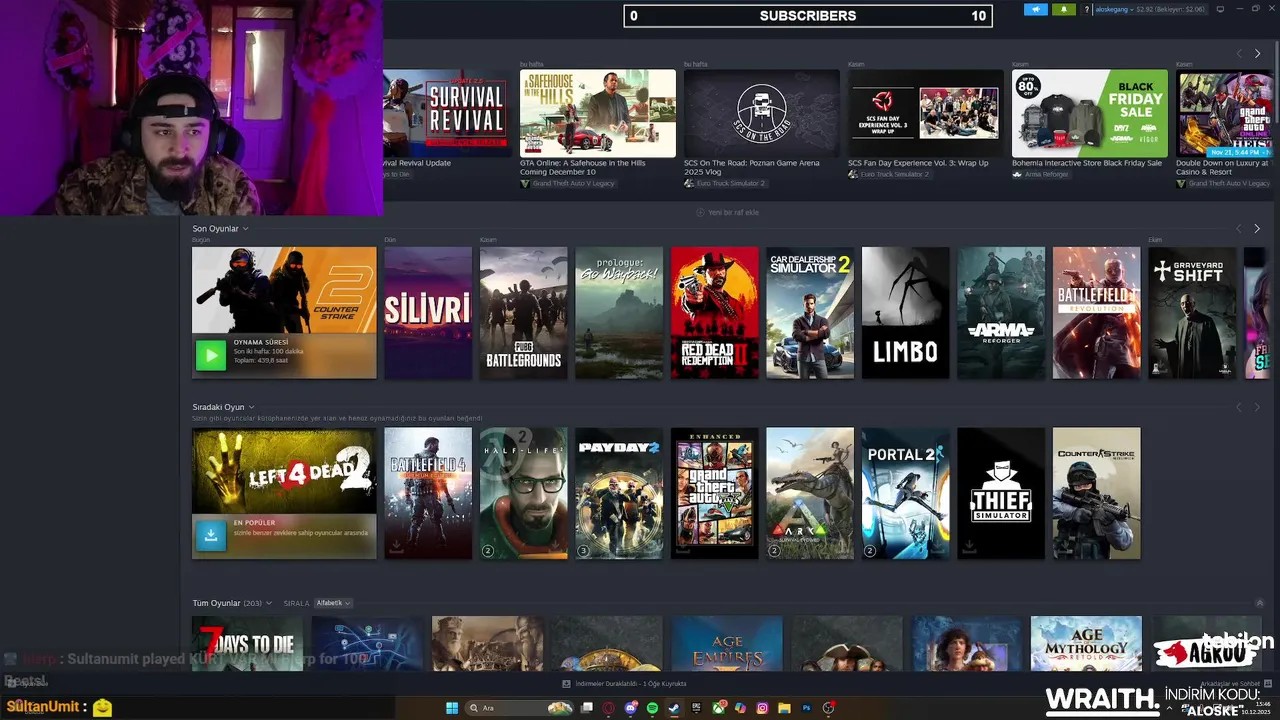Open Battlefield 1 Revolution cover
Viewport: 1280px width, 720px height.
coord(1096,313)
